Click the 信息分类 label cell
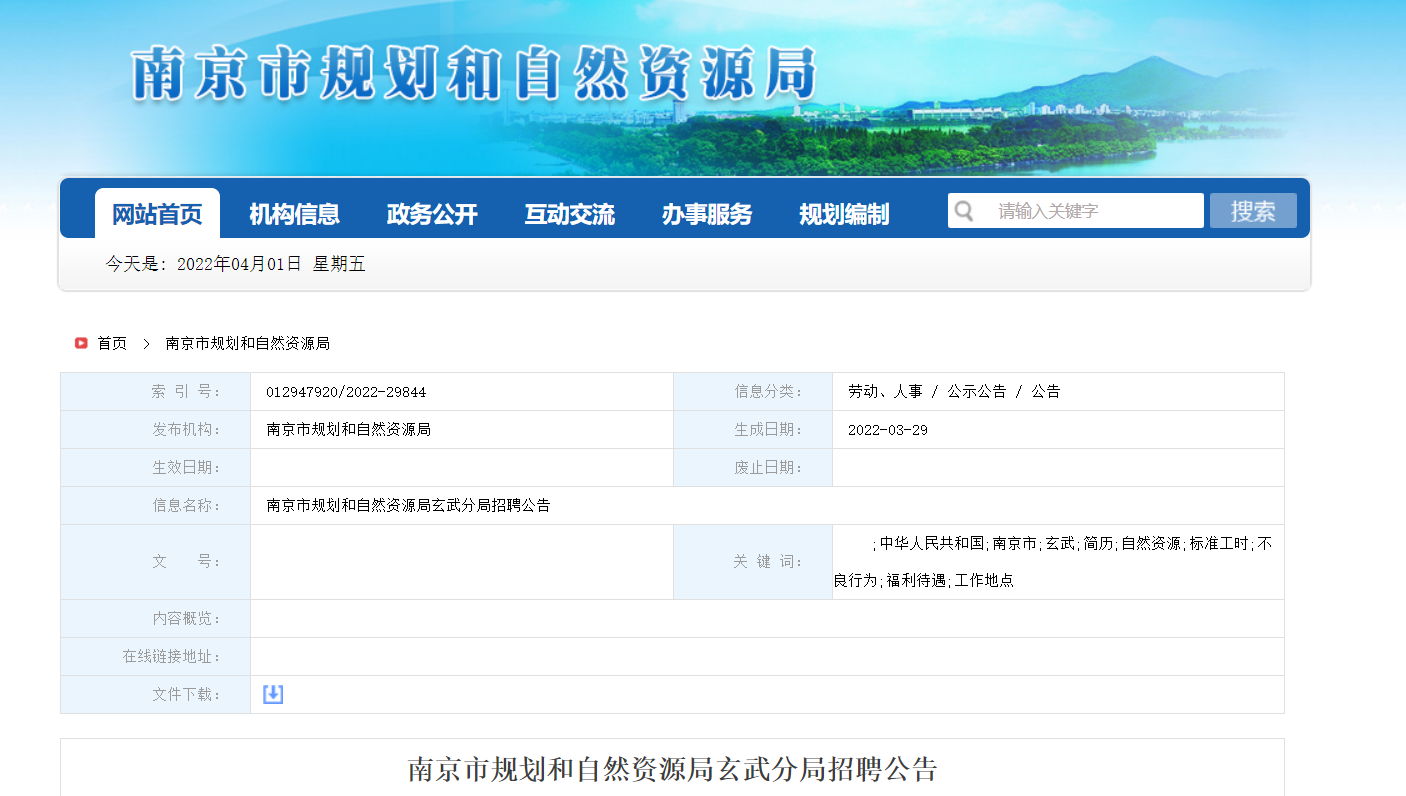This screenshot has width=1406, height=796. click(753, 392)
